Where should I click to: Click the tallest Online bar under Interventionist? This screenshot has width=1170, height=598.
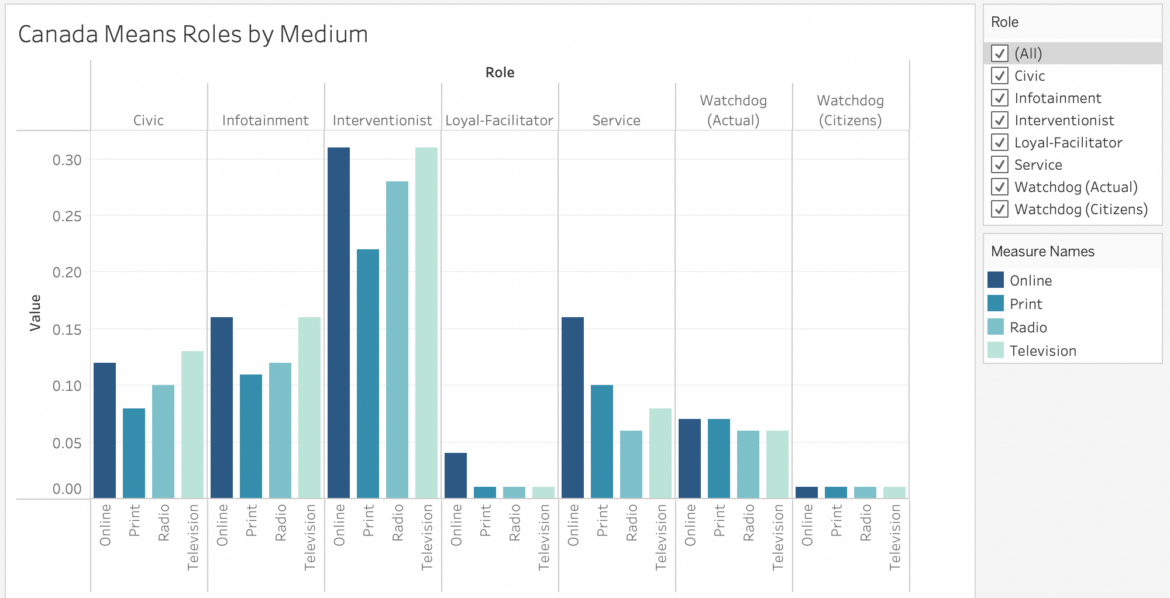click(x=338, y=320)
